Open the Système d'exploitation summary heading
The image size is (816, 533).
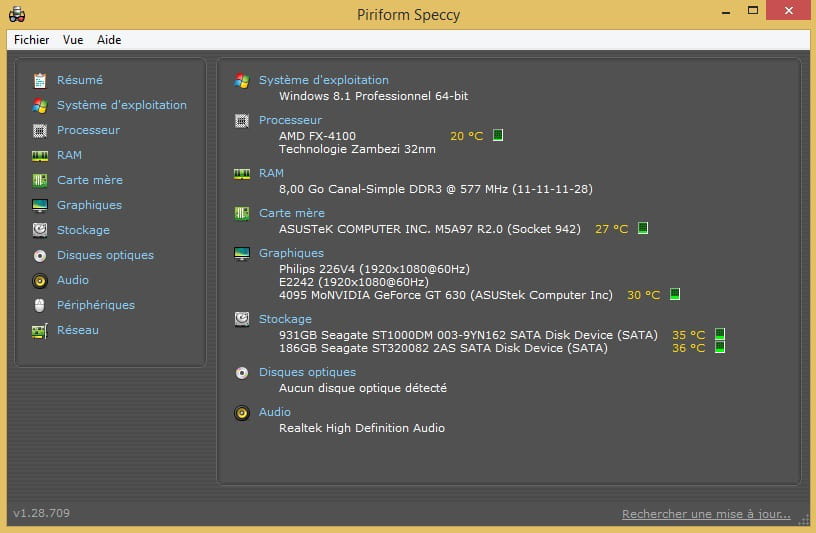point(323,80)
